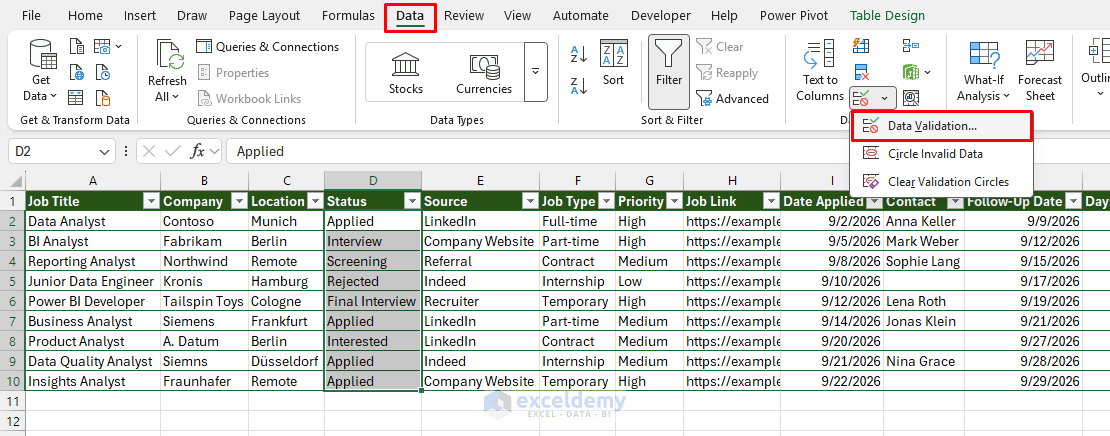1110x436 pixels.
Task: Click the From Web icon
Action: pyautogui.click(x=76, y=72)
